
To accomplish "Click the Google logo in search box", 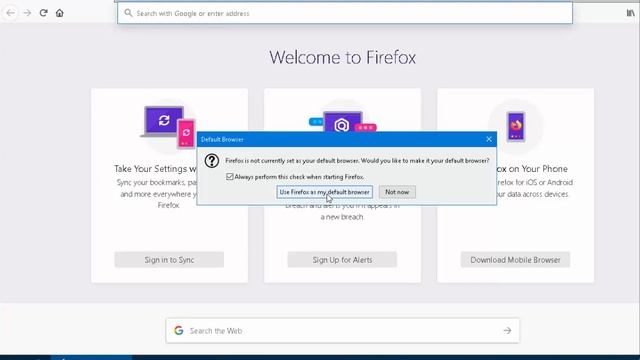I will pos(179,331).
